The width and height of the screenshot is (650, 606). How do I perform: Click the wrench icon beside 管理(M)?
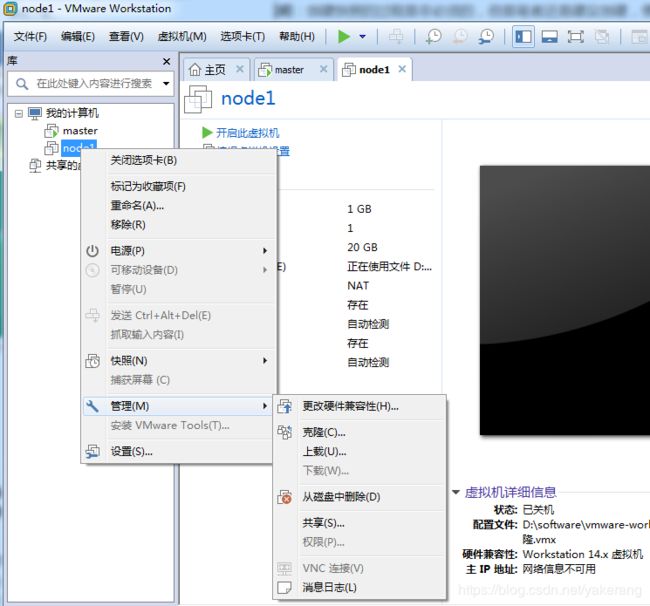[x=92, y=406]
